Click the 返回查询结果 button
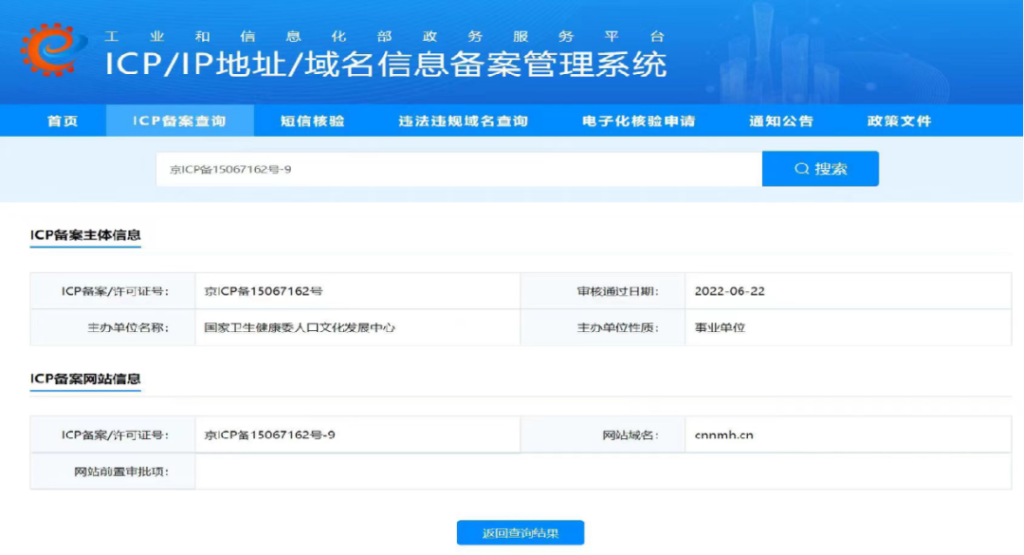This screenshot has width=1024, height=555. 520,533
